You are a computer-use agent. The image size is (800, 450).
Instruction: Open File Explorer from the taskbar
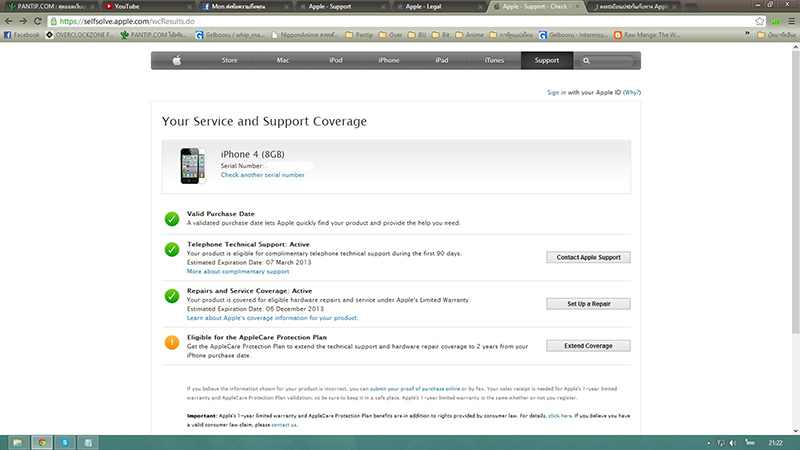coord(17,442)
